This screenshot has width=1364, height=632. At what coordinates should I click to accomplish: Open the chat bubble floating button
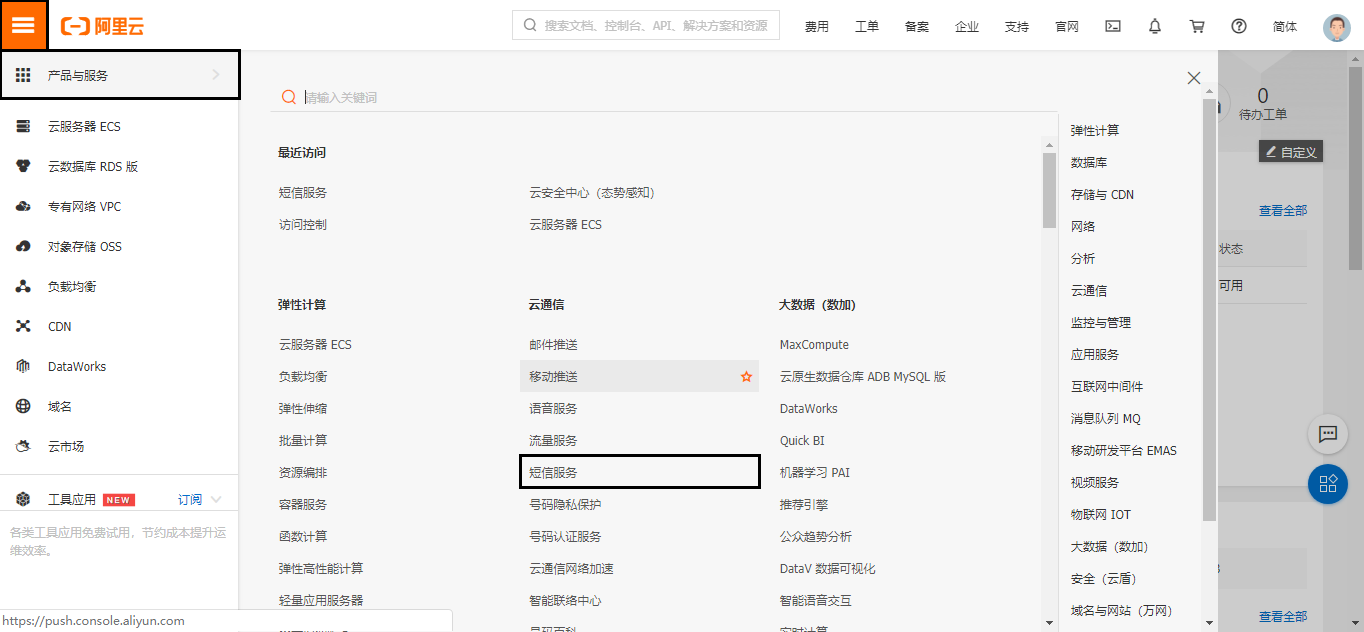[x=1328, y=434]
